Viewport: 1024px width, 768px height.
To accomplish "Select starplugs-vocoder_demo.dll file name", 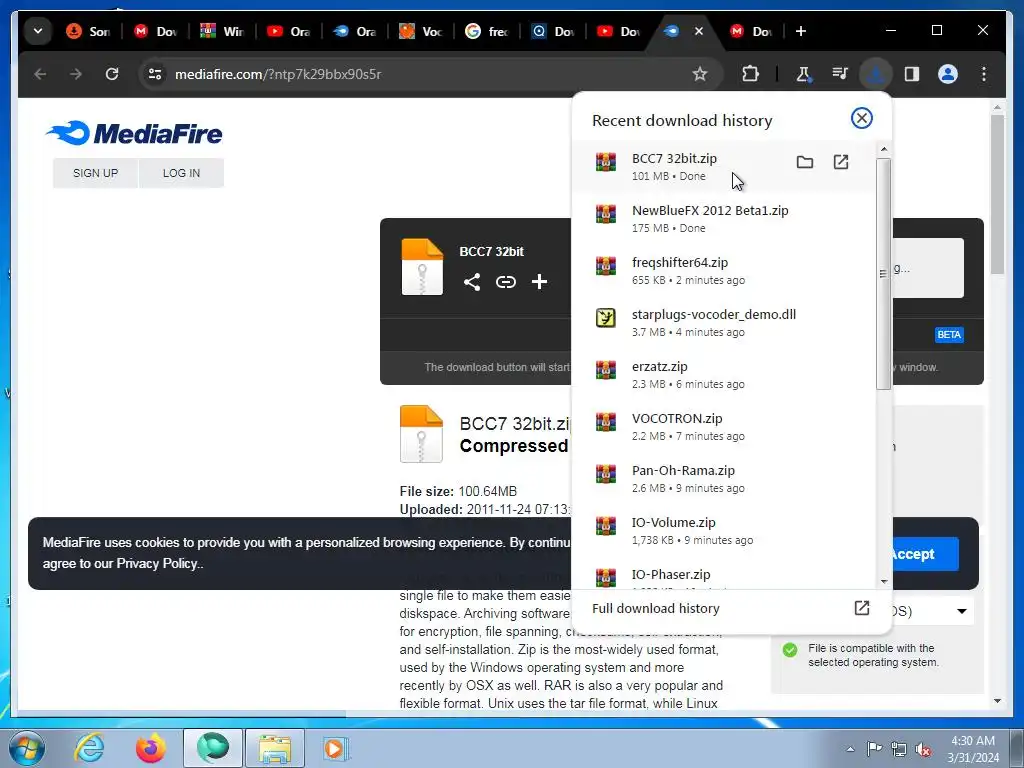I will pos(714,314).
